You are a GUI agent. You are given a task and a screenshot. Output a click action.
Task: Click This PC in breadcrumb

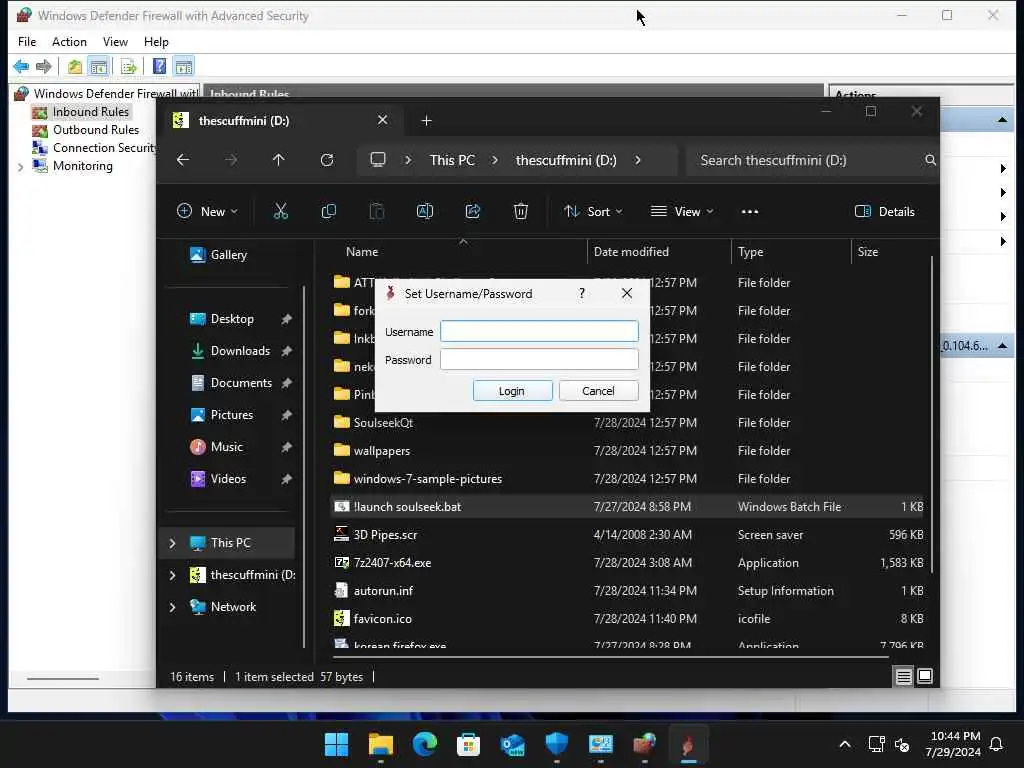tap(452, 160)
